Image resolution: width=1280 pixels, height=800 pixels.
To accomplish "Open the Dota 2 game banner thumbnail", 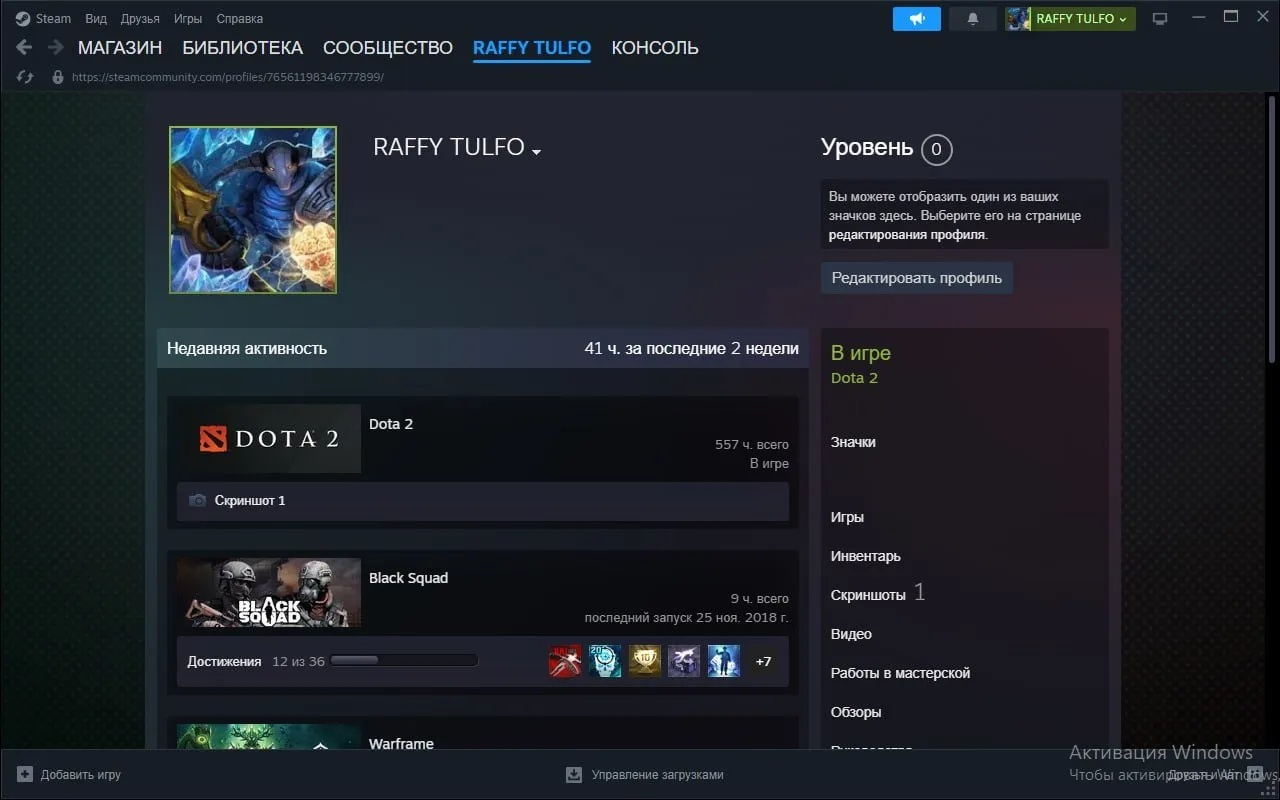I will [269, 438].
